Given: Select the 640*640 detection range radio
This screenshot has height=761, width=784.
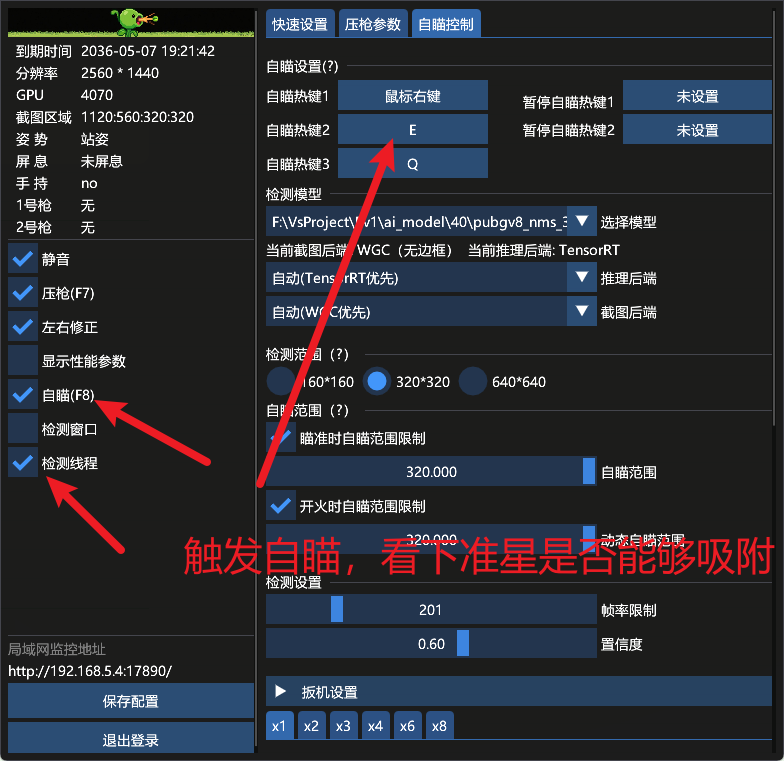Looking at the screenshot, I should click(x=472, y=382).
